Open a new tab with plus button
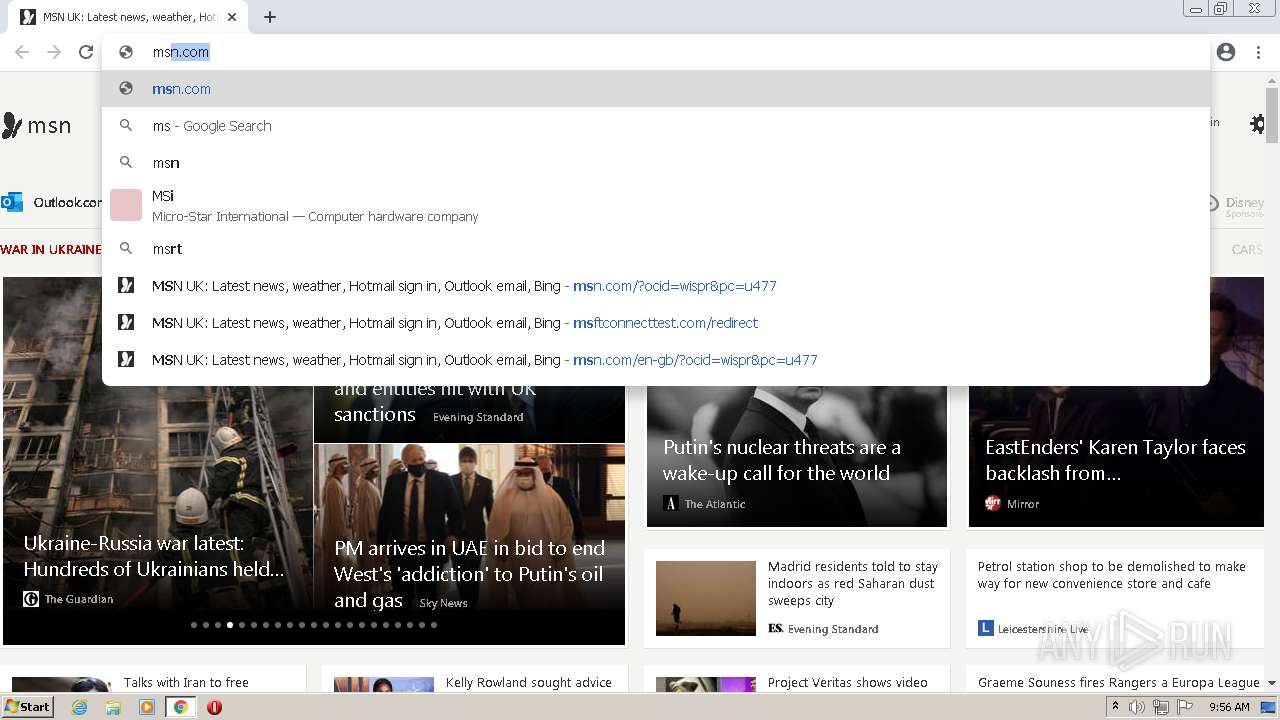The image size is (1280, 720). [270, 17]
